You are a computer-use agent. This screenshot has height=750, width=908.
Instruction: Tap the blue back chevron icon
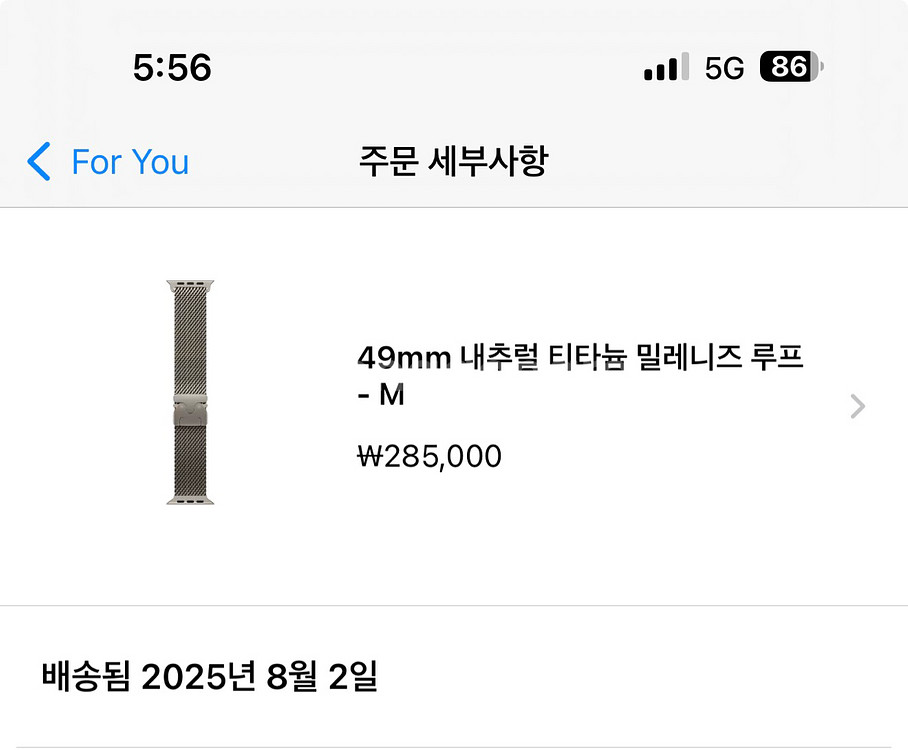pos(39,161)
